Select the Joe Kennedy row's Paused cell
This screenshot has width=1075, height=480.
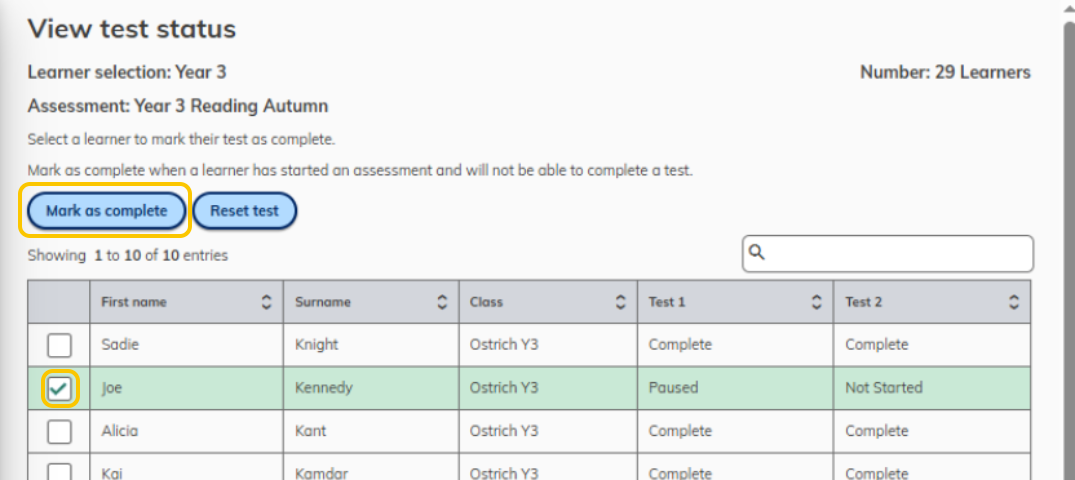tap(736, 388)
